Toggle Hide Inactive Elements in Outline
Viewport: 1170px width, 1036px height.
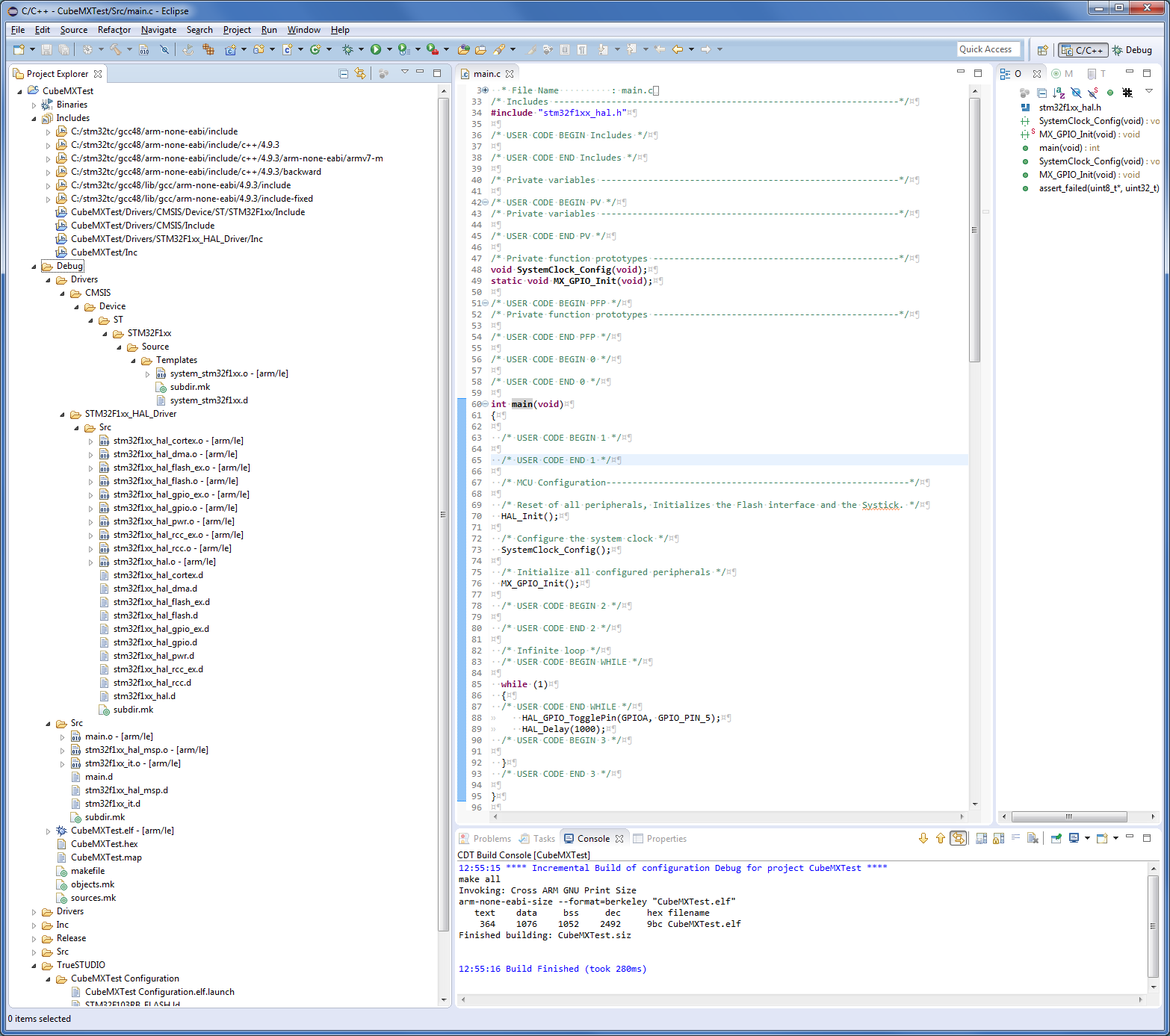(1127, 93)
